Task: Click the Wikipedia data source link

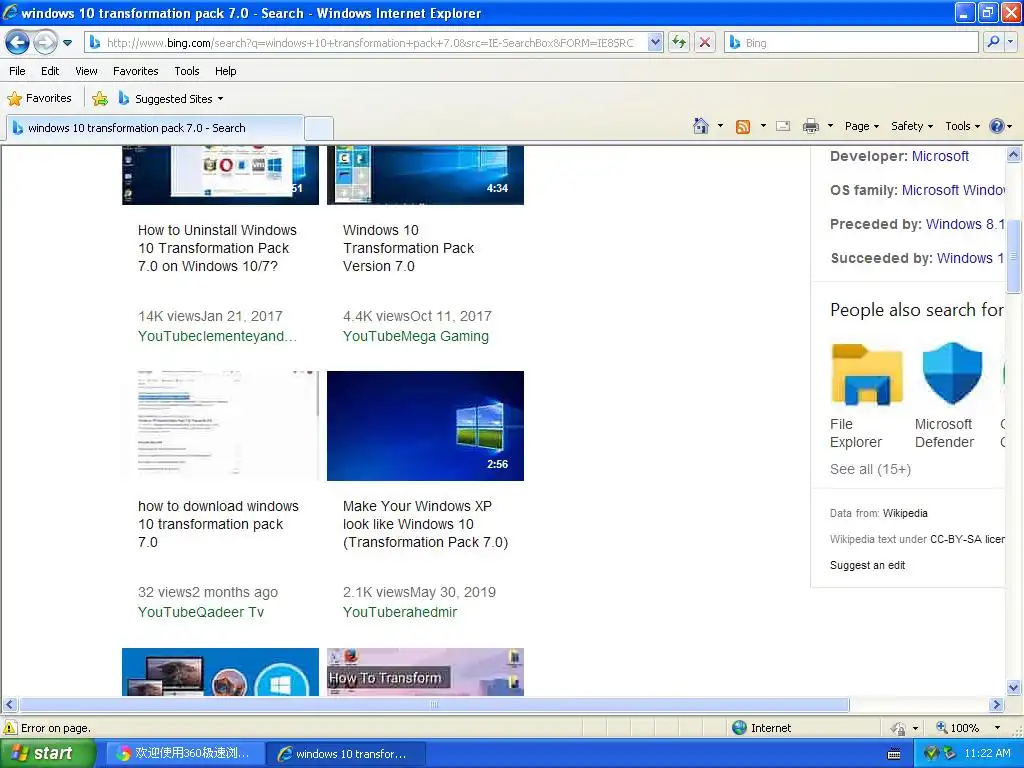Action: [904, 513]
